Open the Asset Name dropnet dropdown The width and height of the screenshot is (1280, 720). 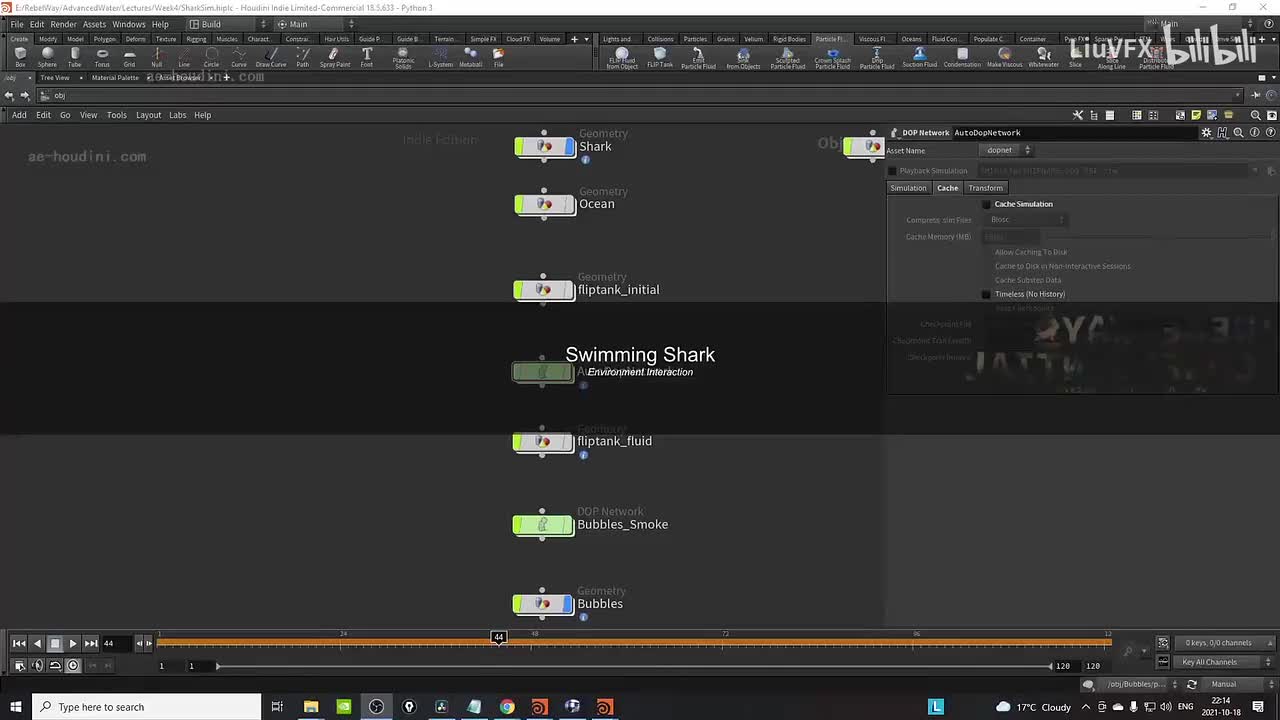[1005, 150]
